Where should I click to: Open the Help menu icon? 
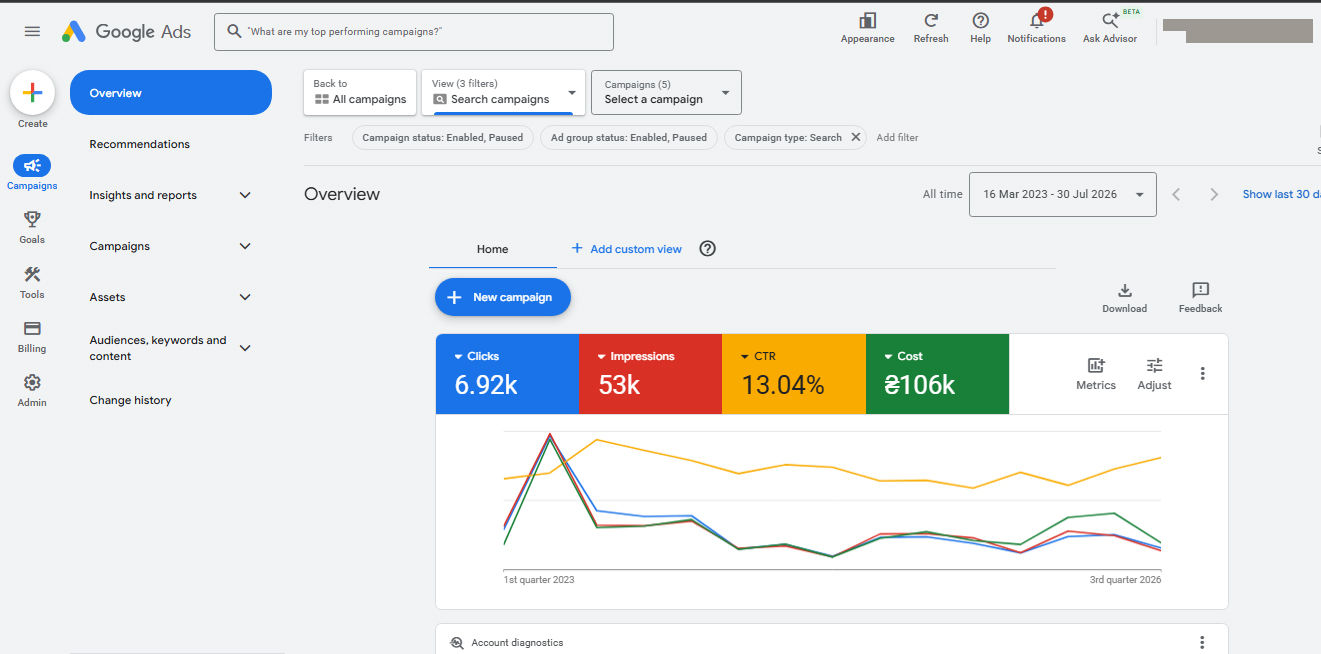click(x=980, y=27)
